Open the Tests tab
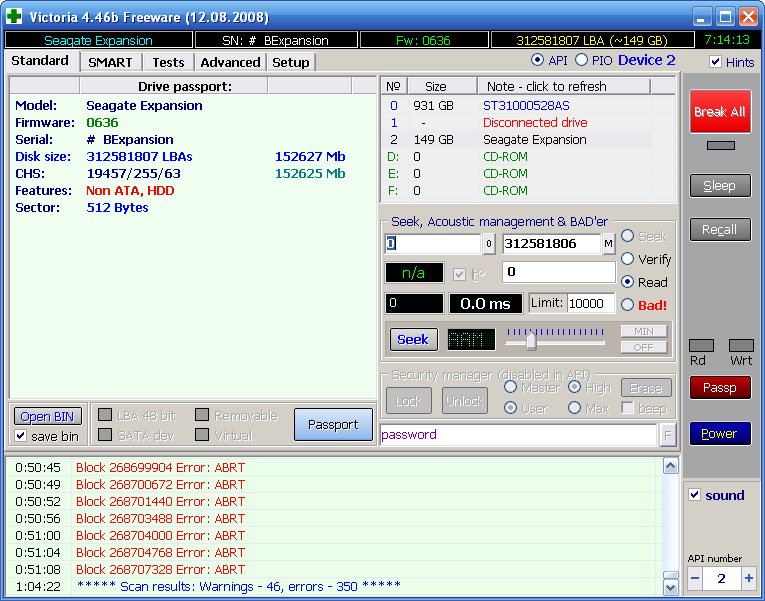This screenshot has height=601, width=765. click(168, 62)
